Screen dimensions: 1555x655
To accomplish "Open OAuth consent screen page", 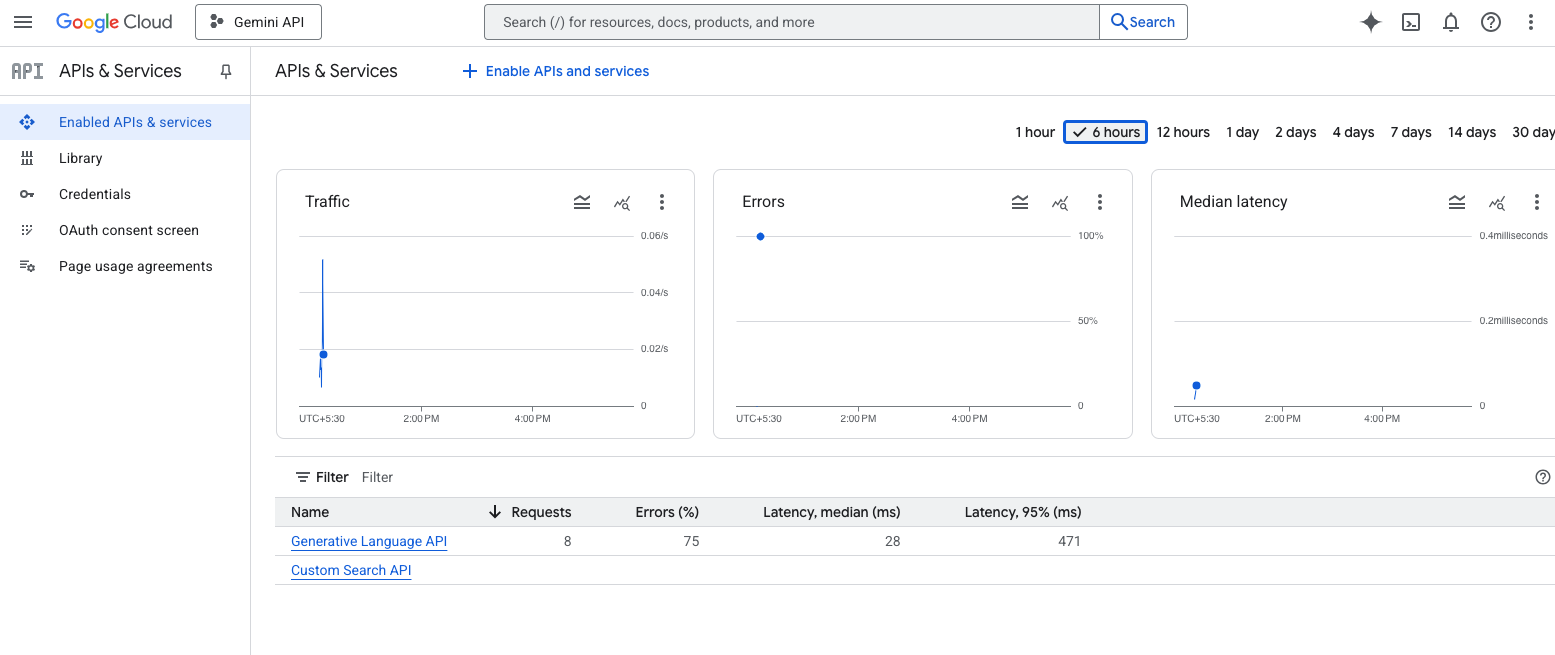I will [125, 230].
